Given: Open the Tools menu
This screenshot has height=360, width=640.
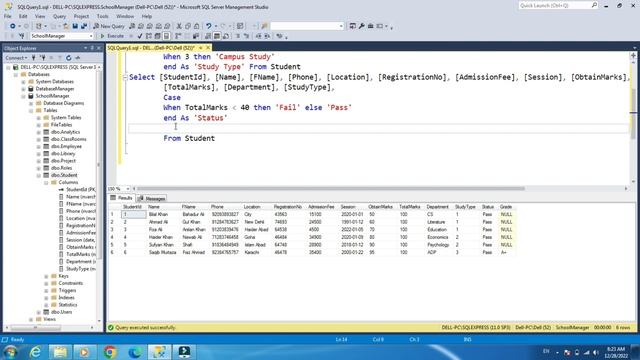Looking at the screenshot, I should coord(102,16).
